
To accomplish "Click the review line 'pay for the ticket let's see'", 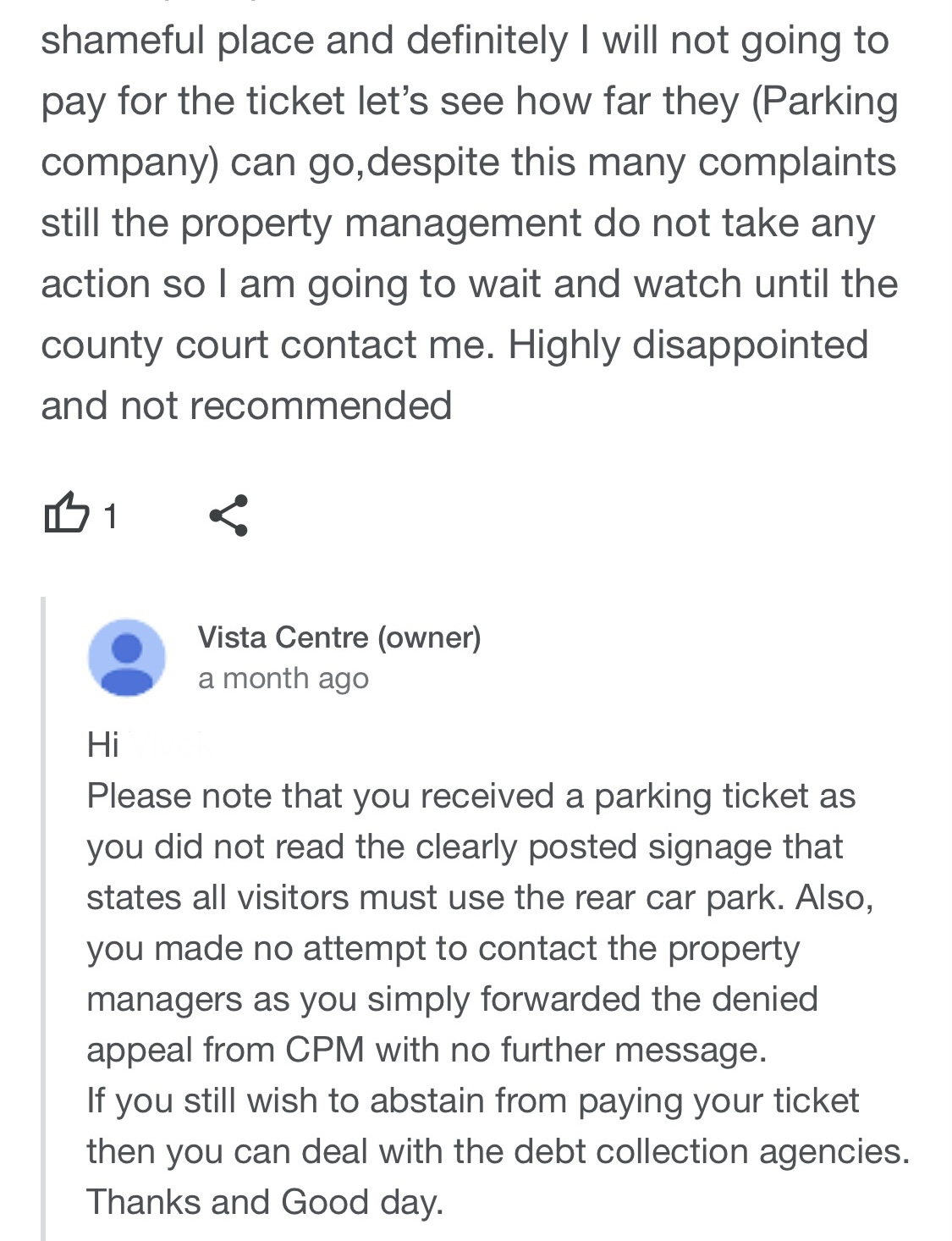I will 470,102.
